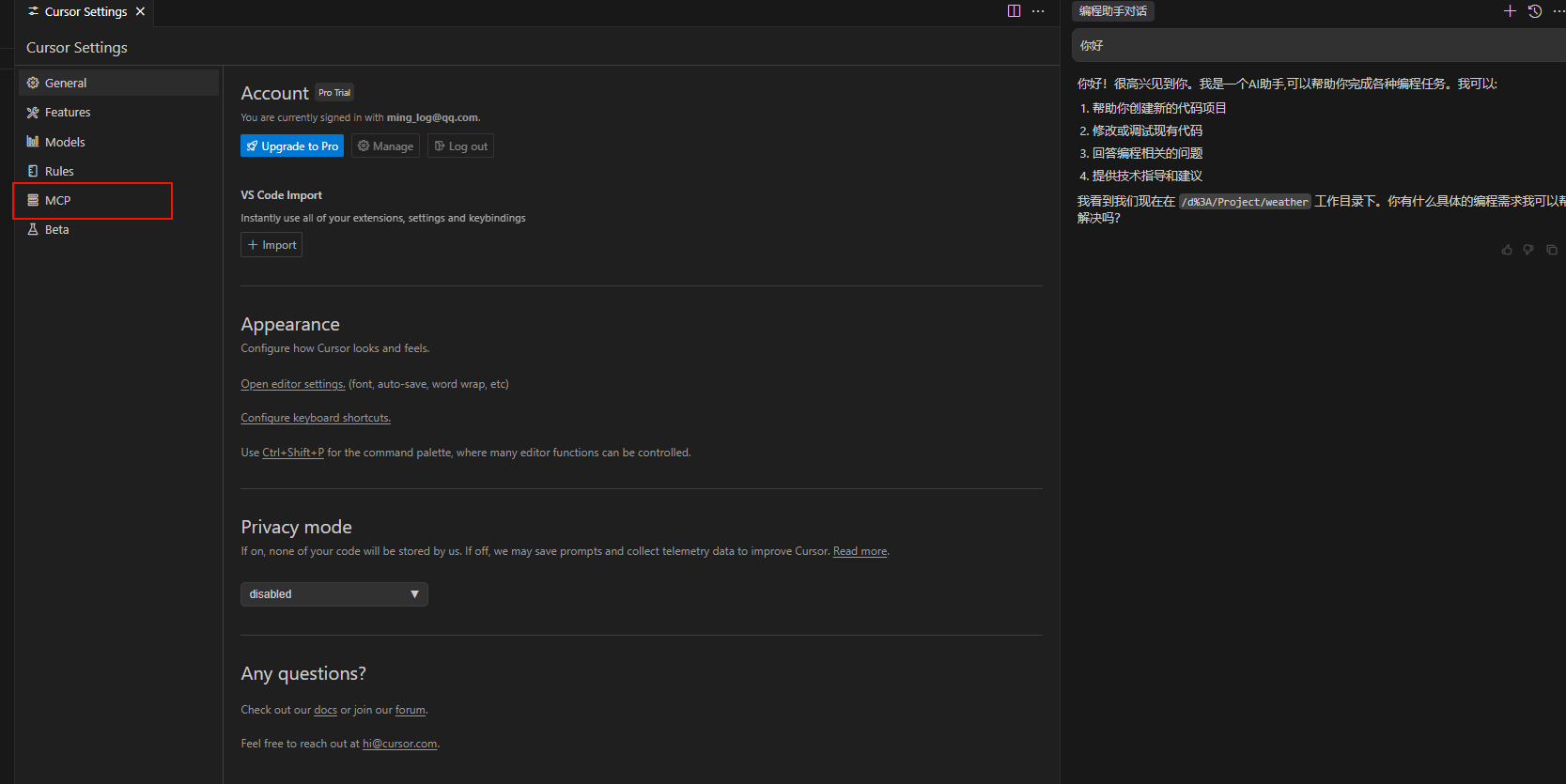The width and height of the screenshot is (1566, 784).
Task: Open the docs link
Action: 325,710
